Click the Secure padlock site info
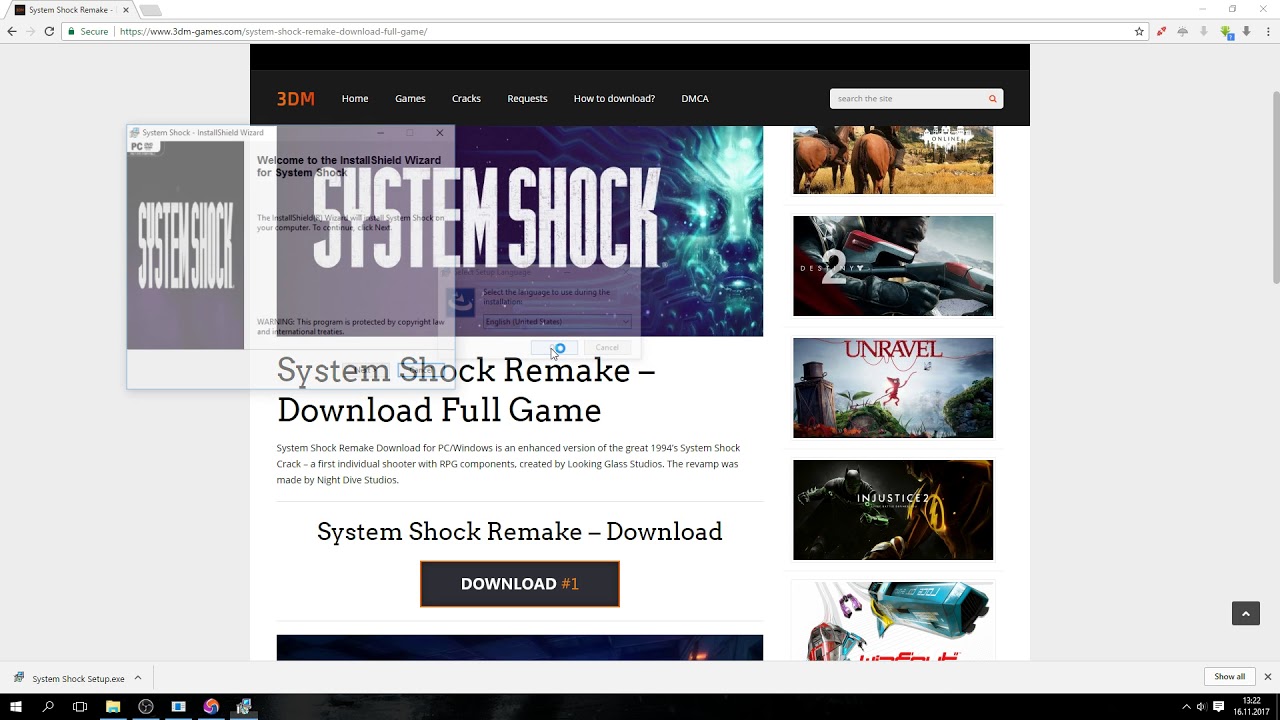This screenshot has height=720, width=1280. pos(87,31)
